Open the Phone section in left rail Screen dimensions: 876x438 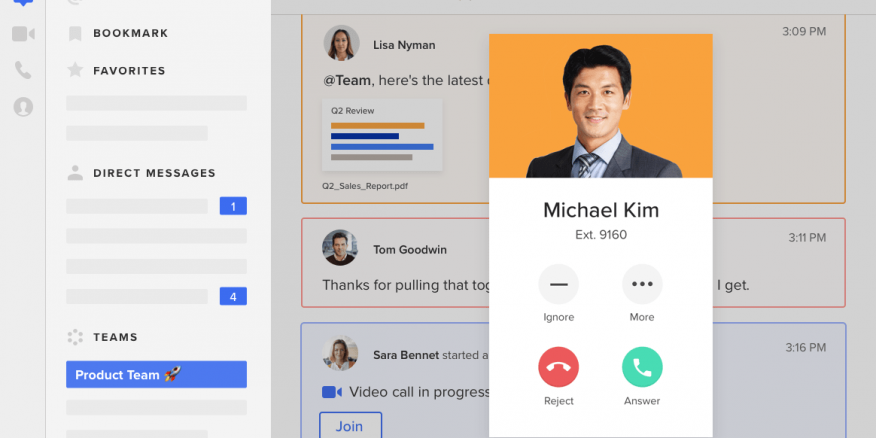(23, 70)
